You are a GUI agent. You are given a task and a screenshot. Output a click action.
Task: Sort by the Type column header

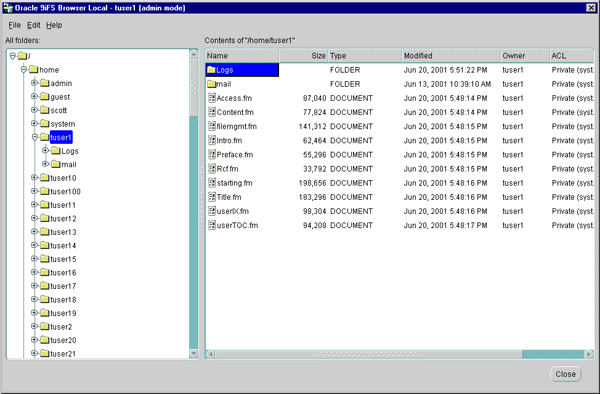365,56
